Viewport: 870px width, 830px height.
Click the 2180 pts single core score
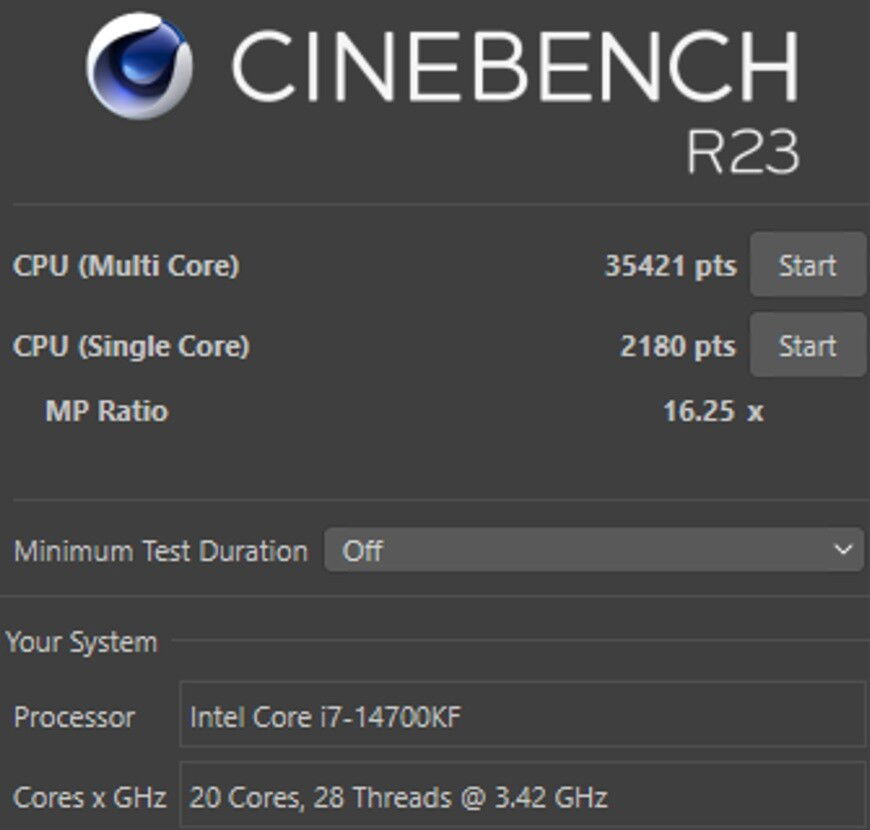(x=677, y=346)
